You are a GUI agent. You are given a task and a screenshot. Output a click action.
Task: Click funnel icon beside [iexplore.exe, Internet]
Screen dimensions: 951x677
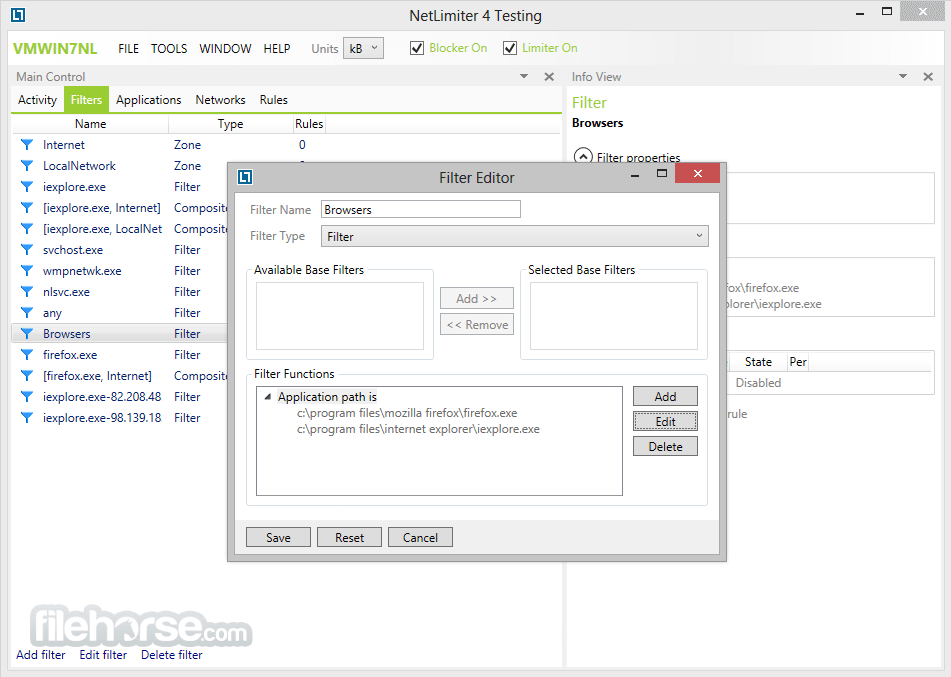coord(27,207)
